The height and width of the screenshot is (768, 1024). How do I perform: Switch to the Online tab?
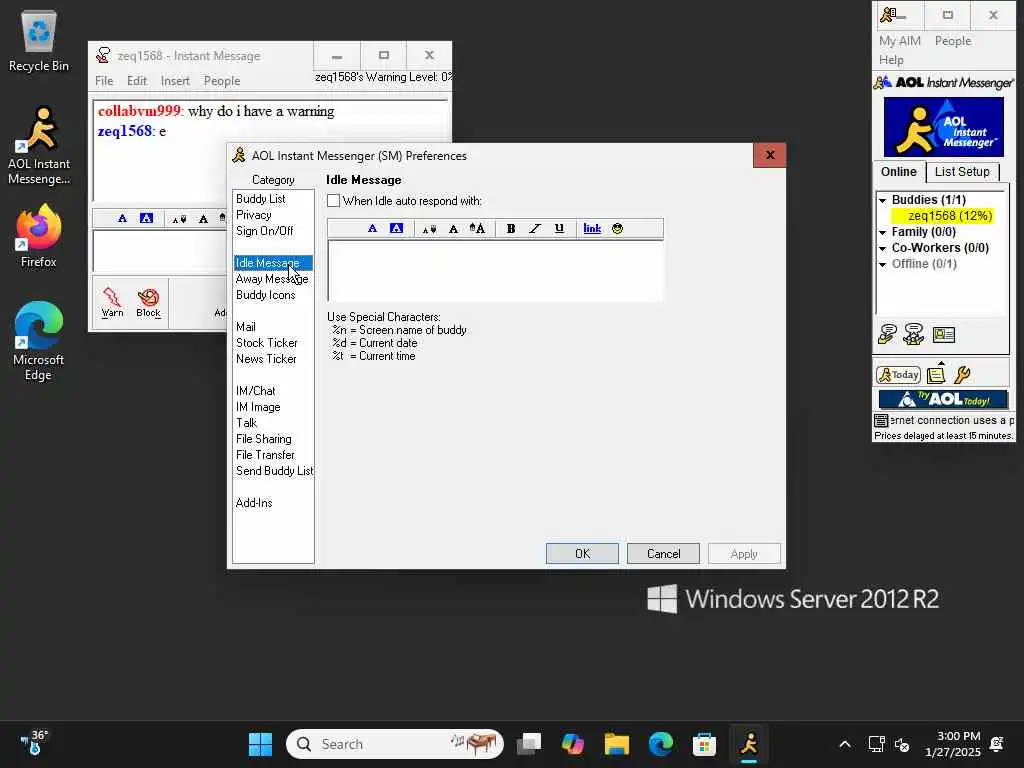[899, 172]
